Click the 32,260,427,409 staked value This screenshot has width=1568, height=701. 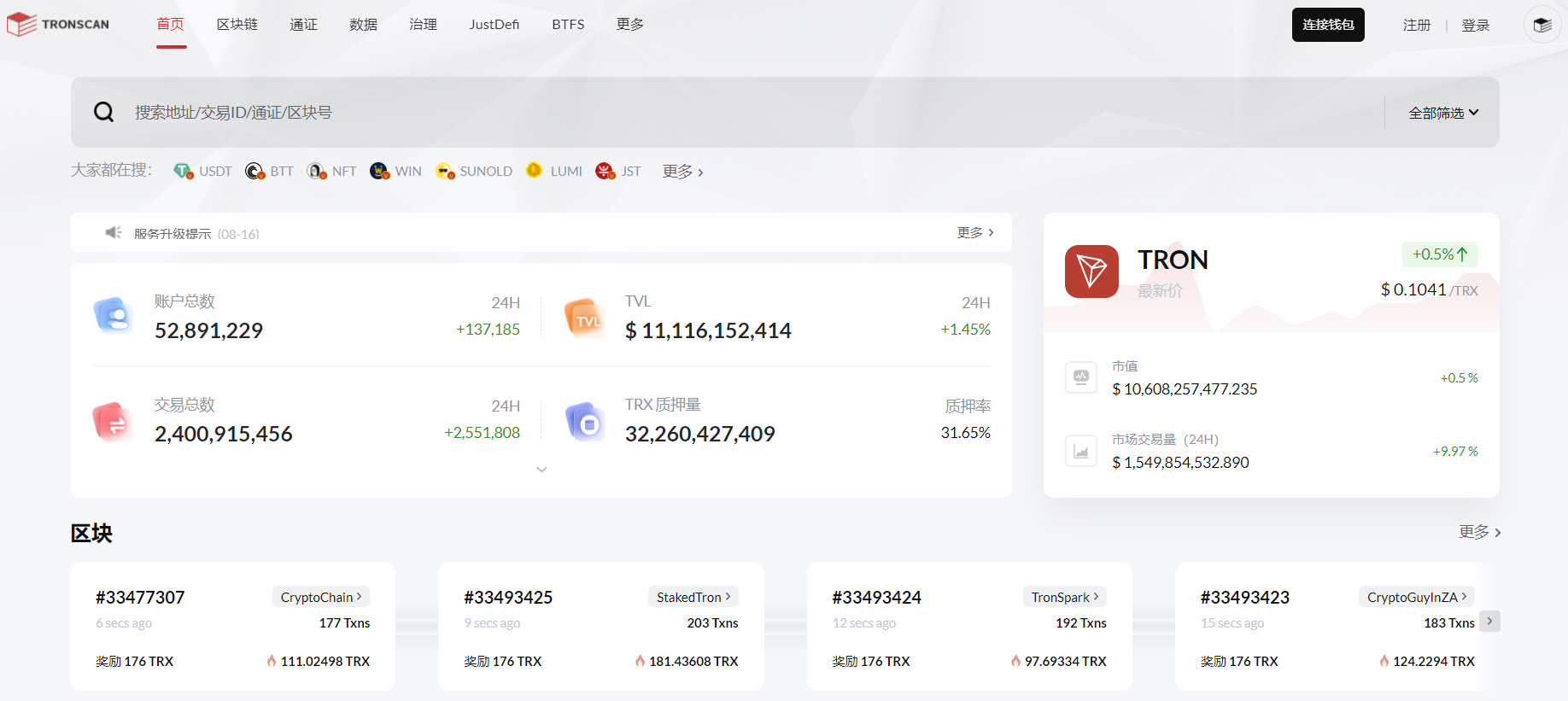(x=700, y=434)
